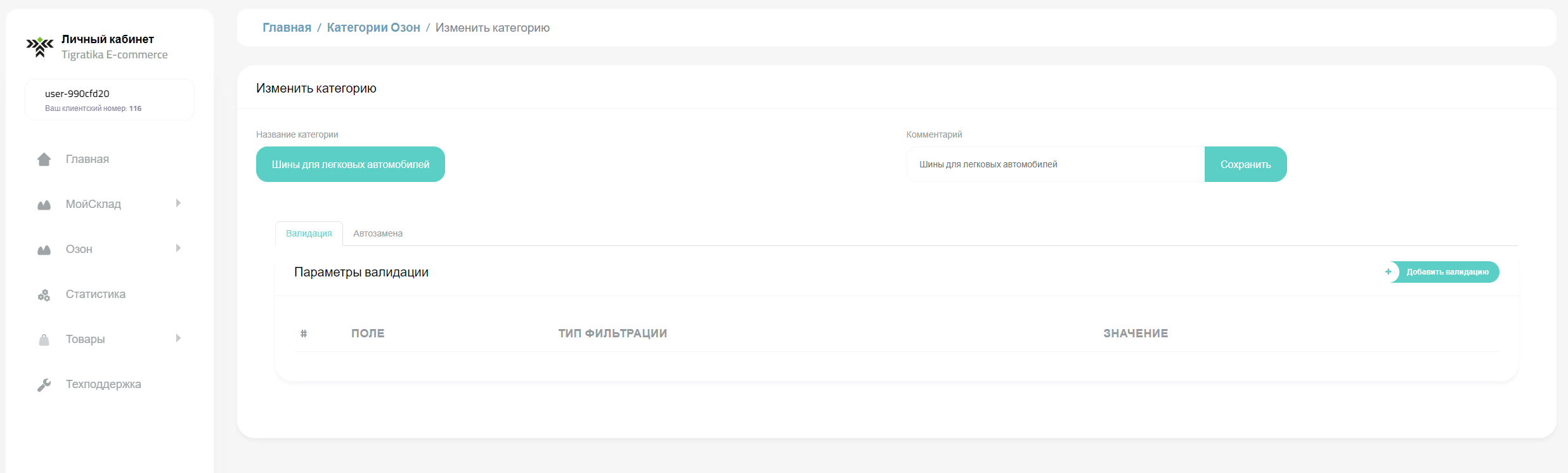1568x473 pixels.
Task: Click the # column header
Action: tap(304, 334)
